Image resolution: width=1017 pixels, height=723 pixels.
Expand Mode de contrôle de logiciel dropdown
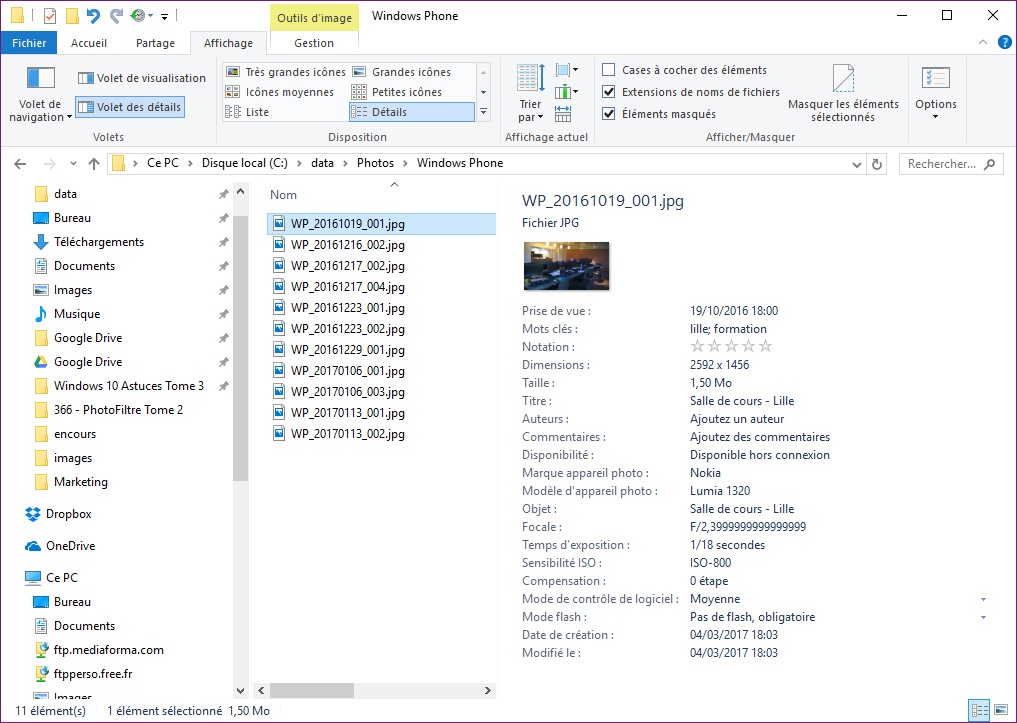click(x=983, y=600)
